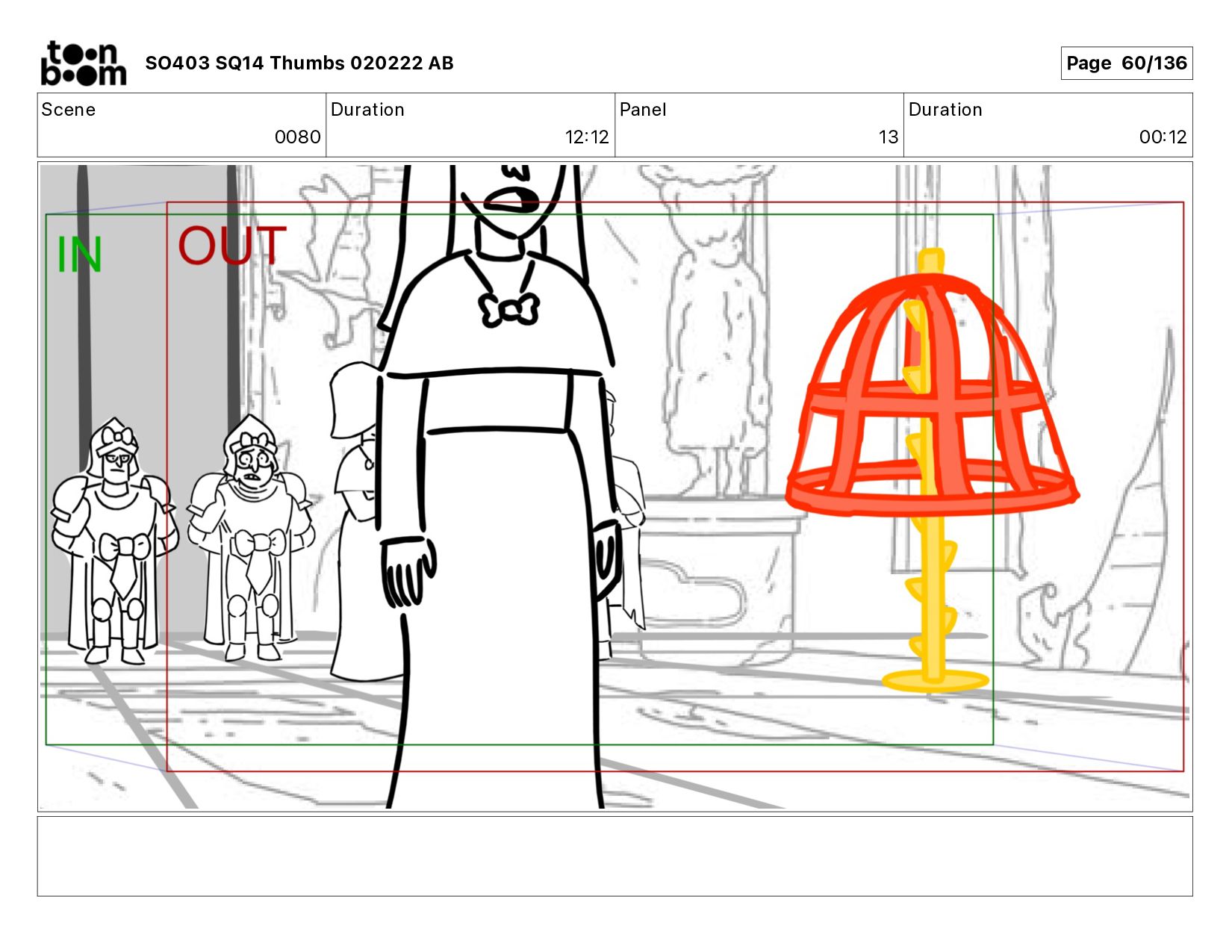Viewport: 1232px width, 952px height.
Task: Click the left knight guard figure
Action: coord(113,542)
